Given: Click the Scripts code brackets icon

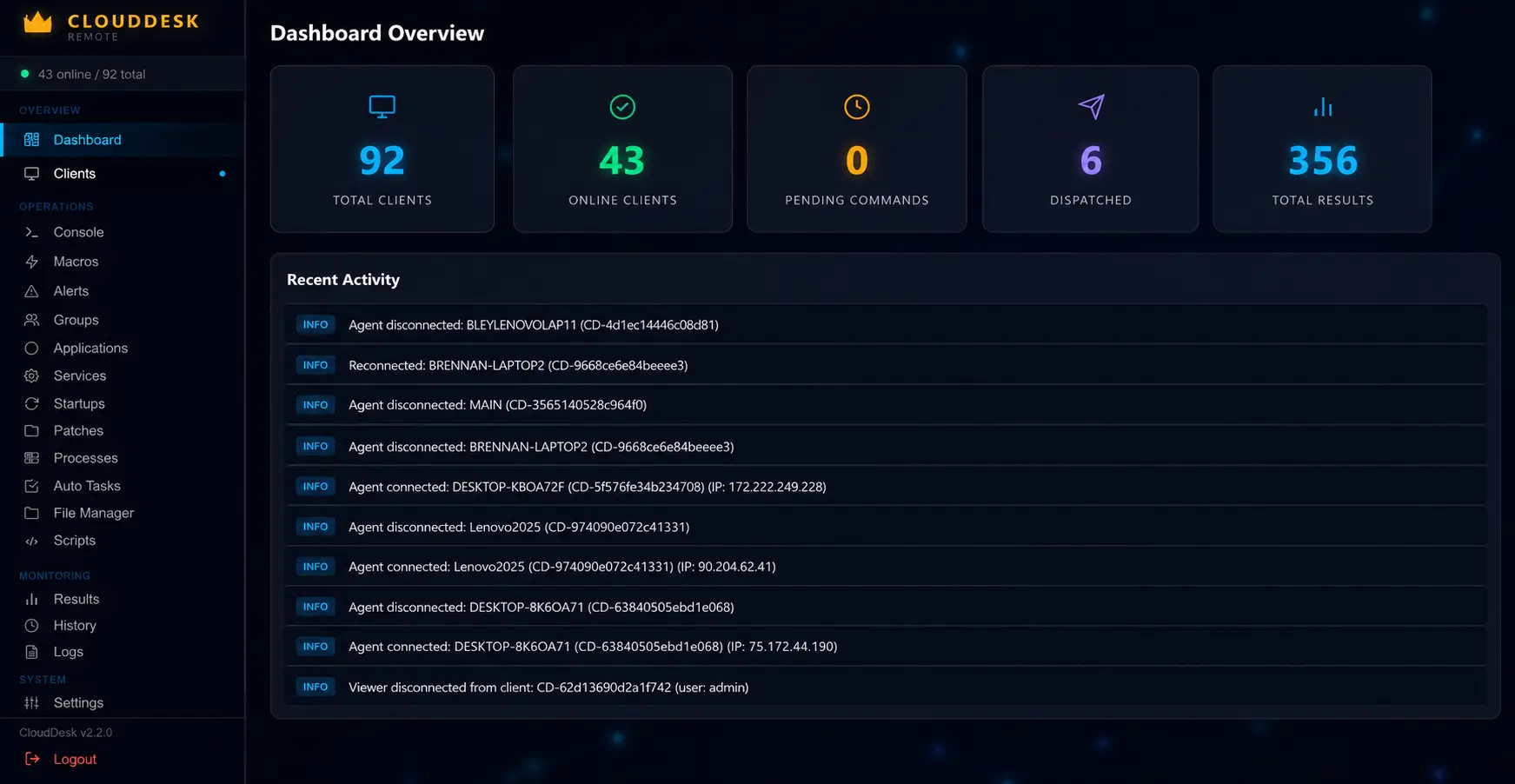Looking at the screenshot, I should [x=32, y=541].
